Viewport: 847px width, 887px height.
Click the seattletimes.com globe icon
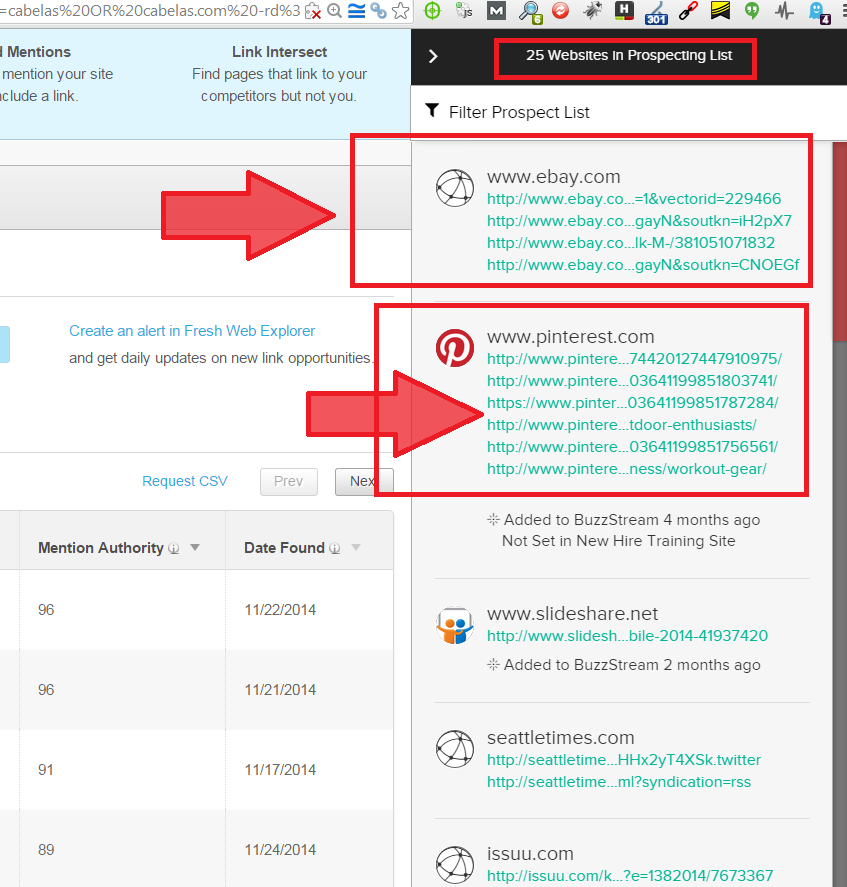pos(455,749)
